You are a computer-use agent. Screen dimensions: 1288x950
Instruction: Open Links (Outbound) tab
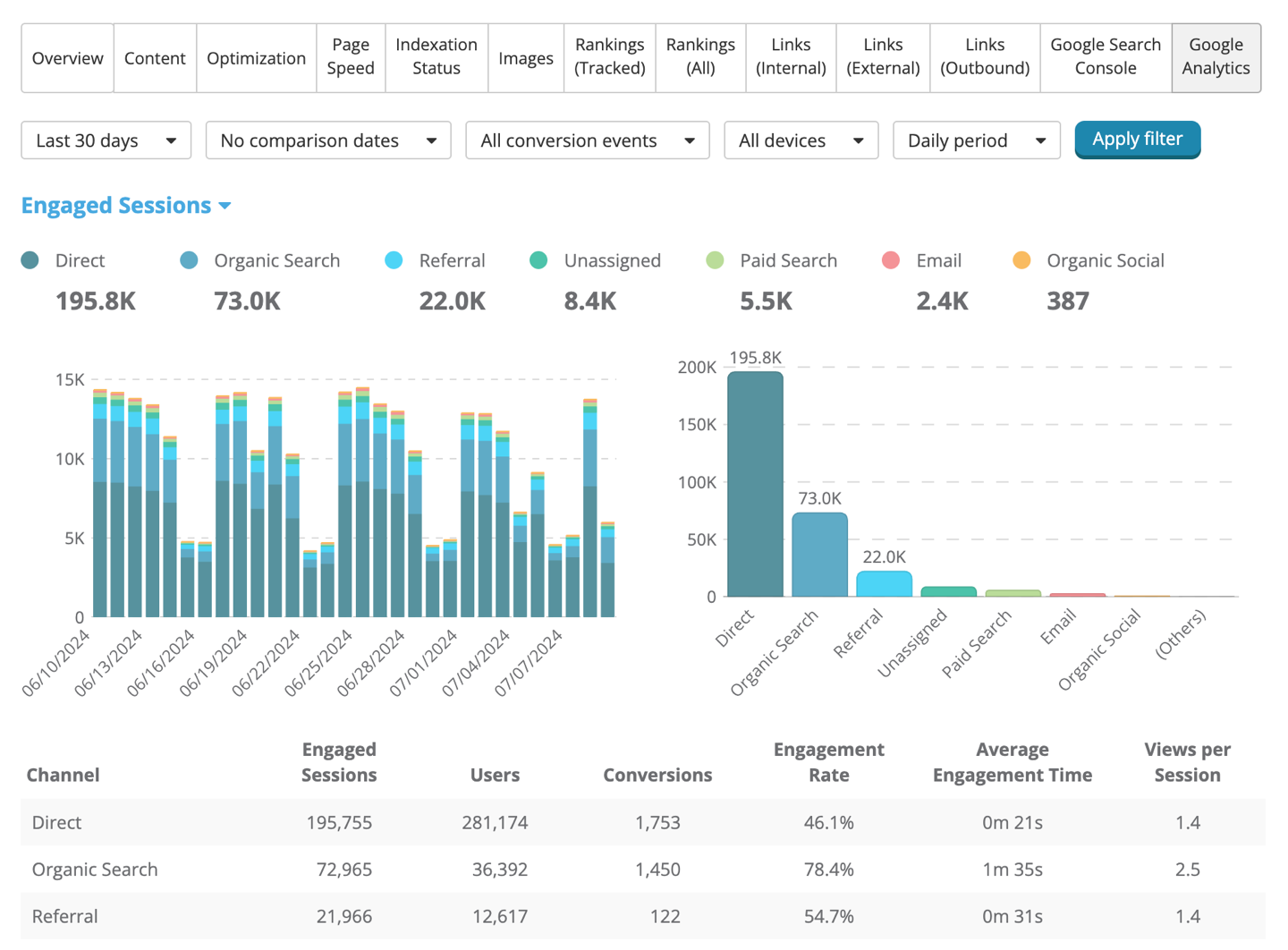tap(985, 58)
